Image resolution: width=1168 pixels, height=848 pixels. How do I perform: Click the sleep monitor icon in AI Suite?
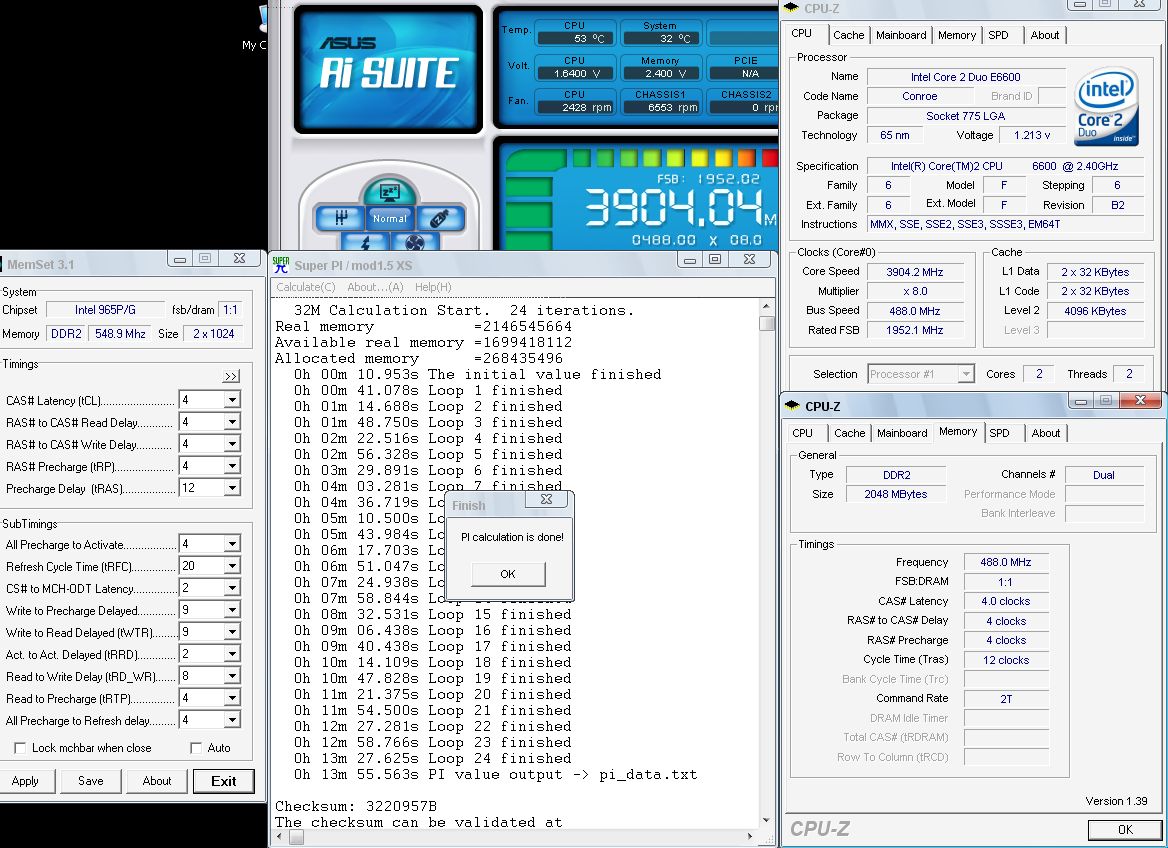click(390, 192)
